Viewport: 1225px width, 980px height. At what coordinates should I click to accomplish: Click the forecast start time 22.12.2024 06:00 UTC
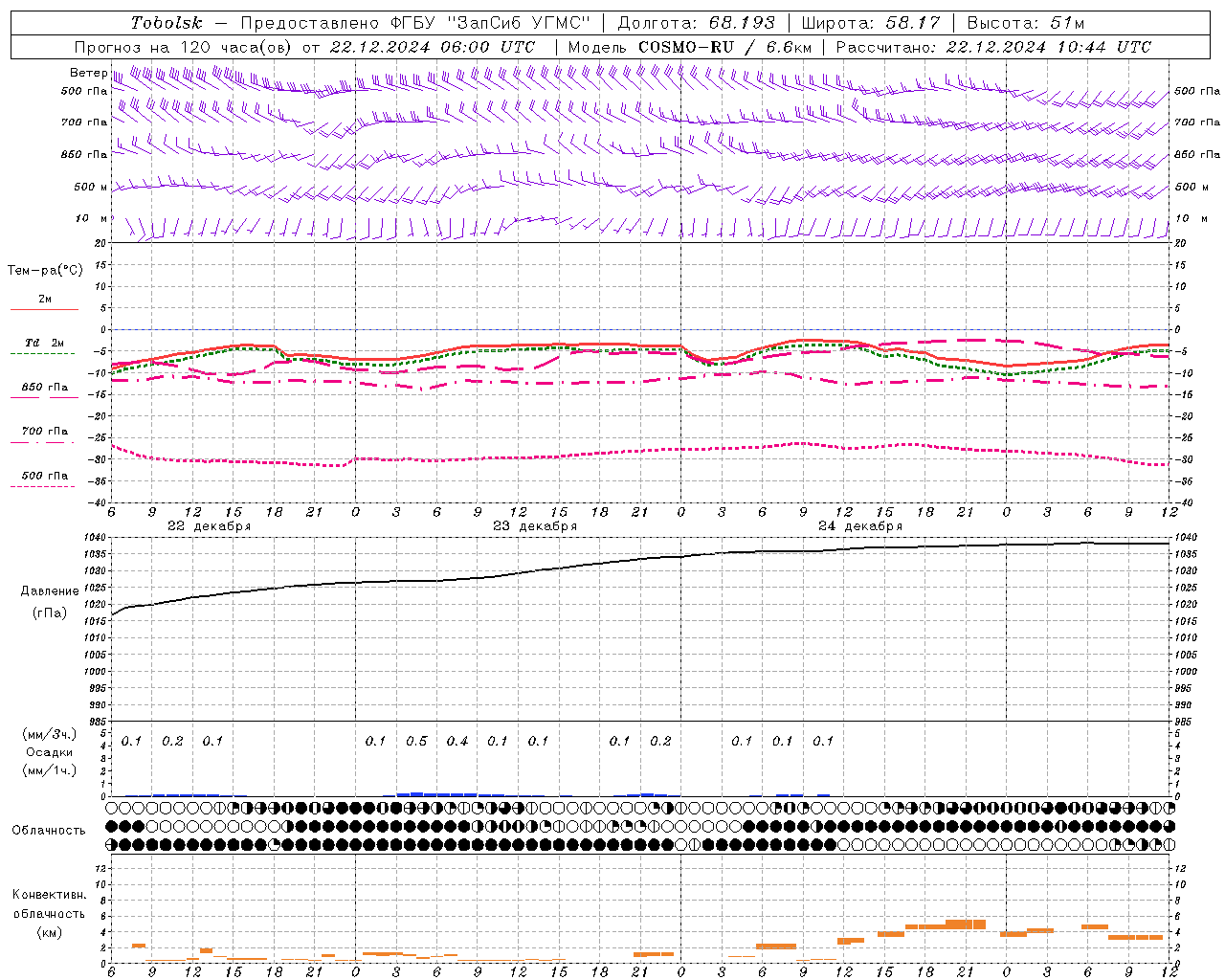point(433,47)
